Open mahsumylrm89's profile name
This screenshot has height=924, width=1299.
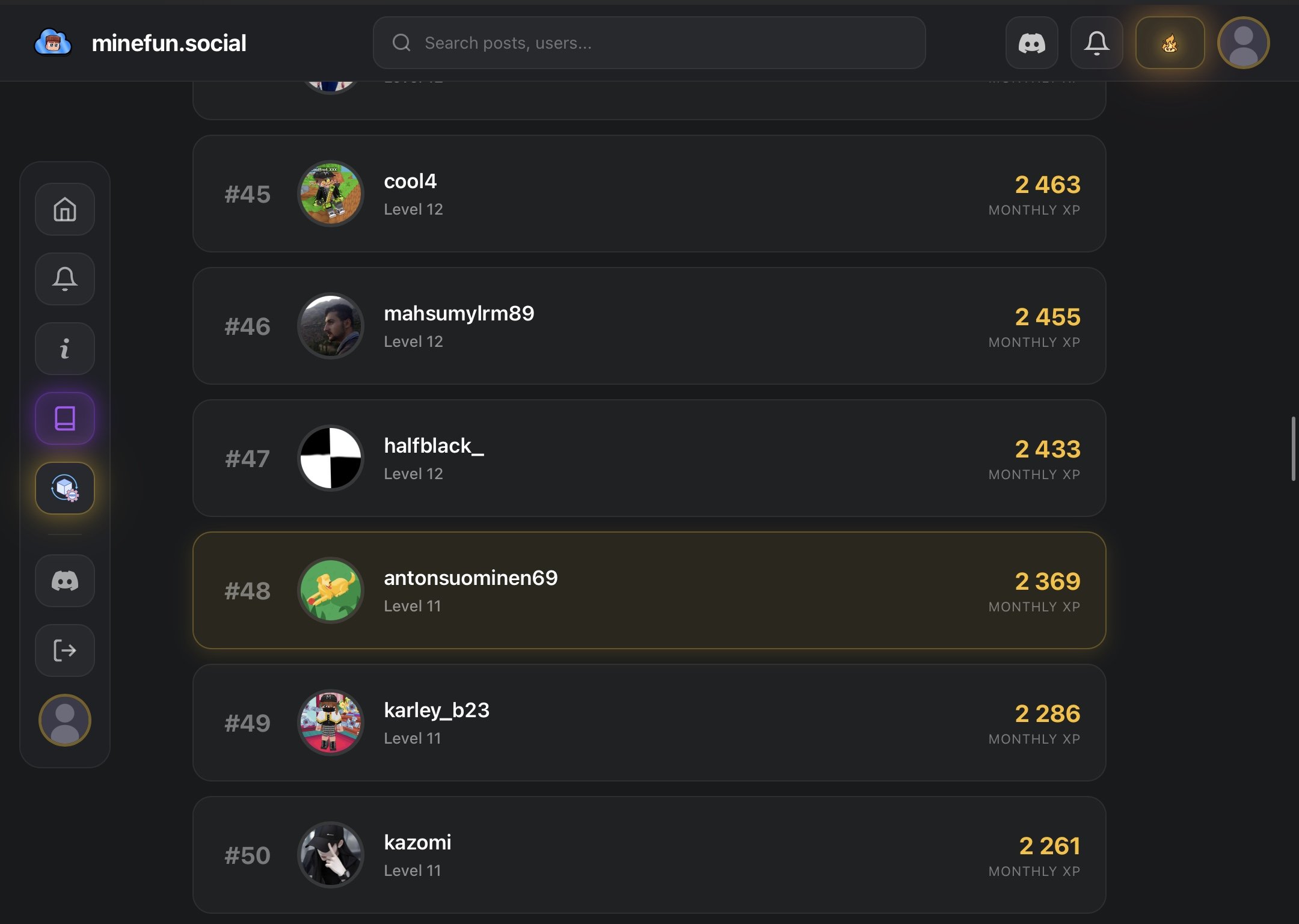(x=459, y=313)
